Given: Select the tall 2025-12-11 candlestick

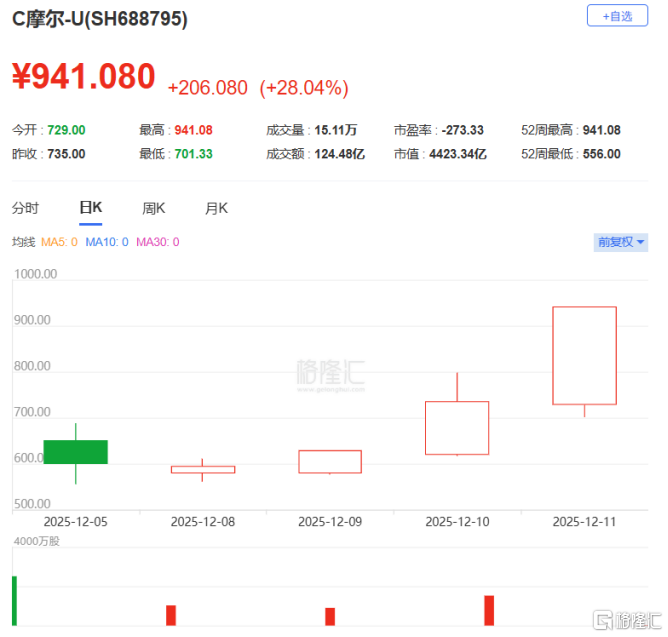Looking at the screenshot, I should tap(584, 355).
